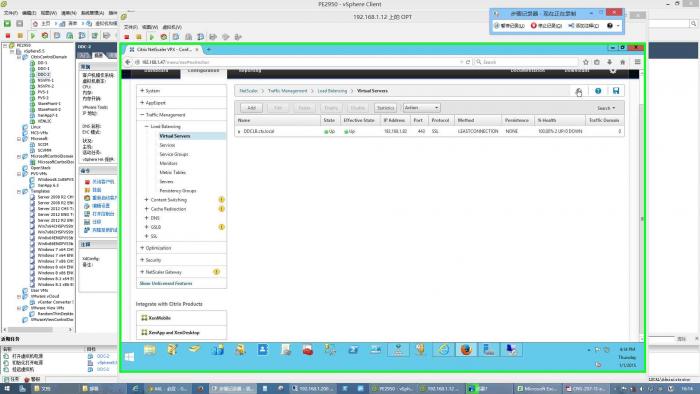Click the Start button in the guest VM taskbar
Viewport: 700px width, 394px height.
point(129,357)
